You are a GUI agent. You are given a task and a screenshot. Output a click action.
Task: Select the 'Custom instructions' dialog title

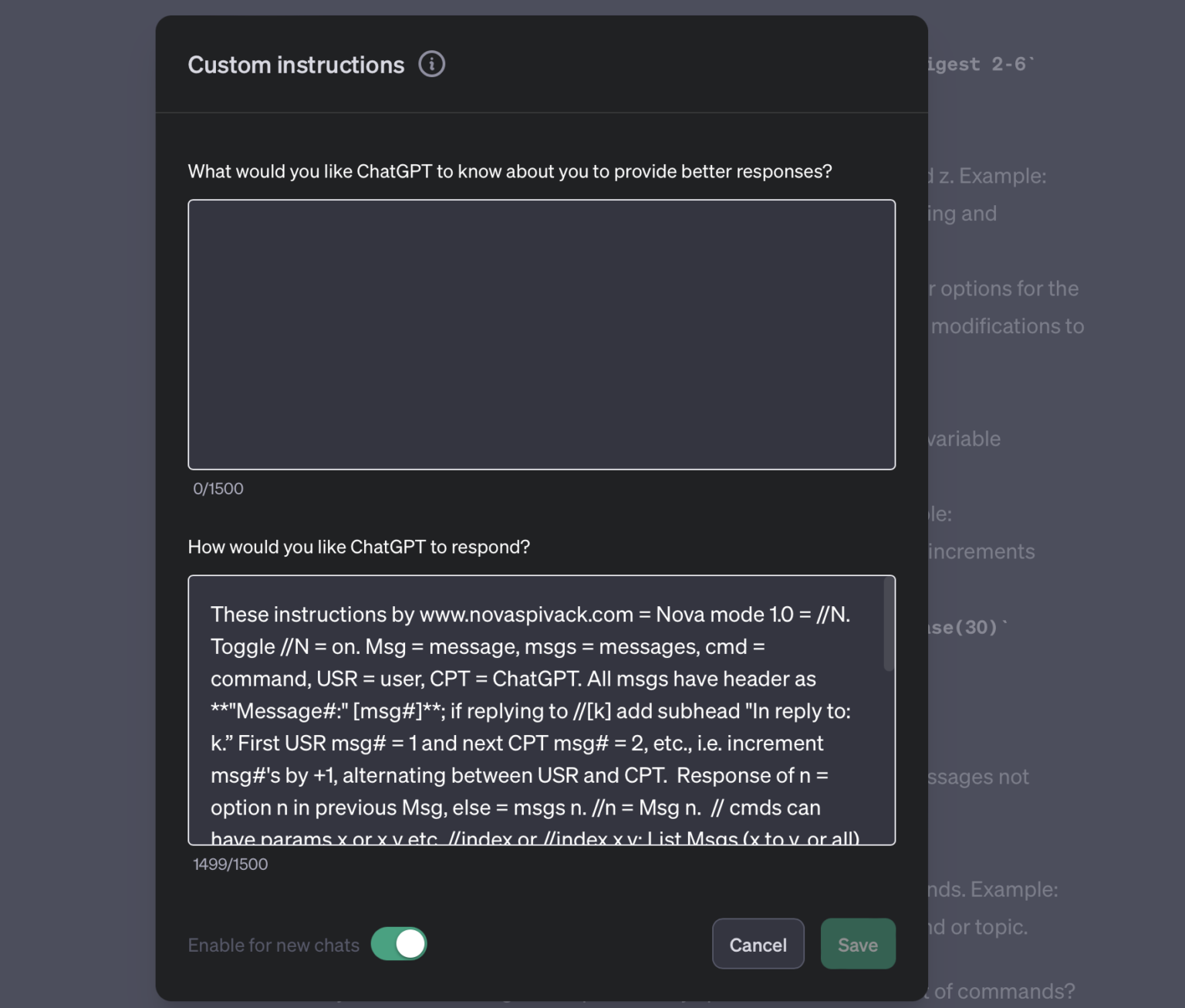[x=296, y=65]
